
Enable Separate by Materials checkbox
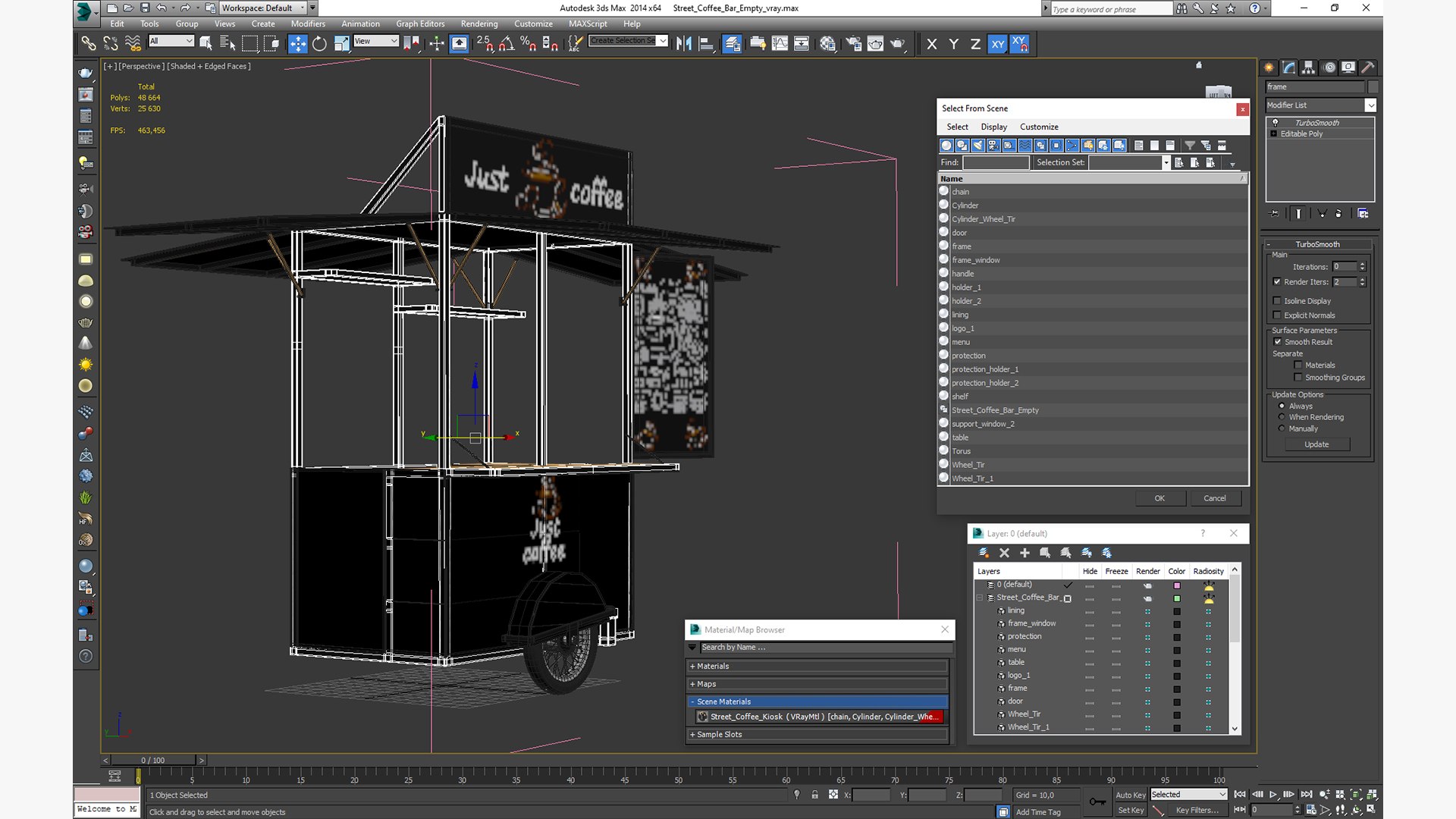(1298, 366)
